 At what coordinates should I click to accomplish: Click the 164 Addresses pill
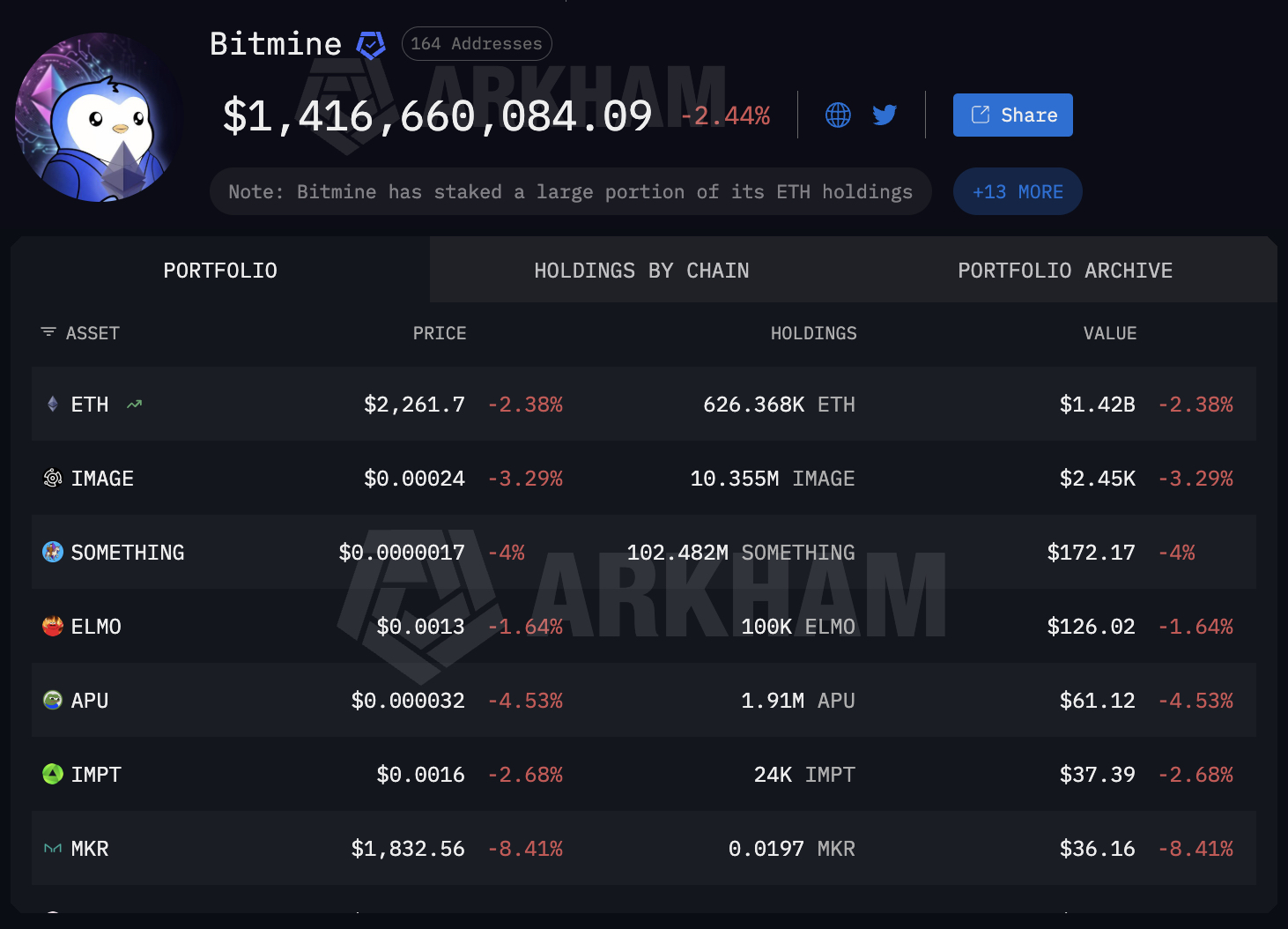pyautogui.click(x=477, y=43)
